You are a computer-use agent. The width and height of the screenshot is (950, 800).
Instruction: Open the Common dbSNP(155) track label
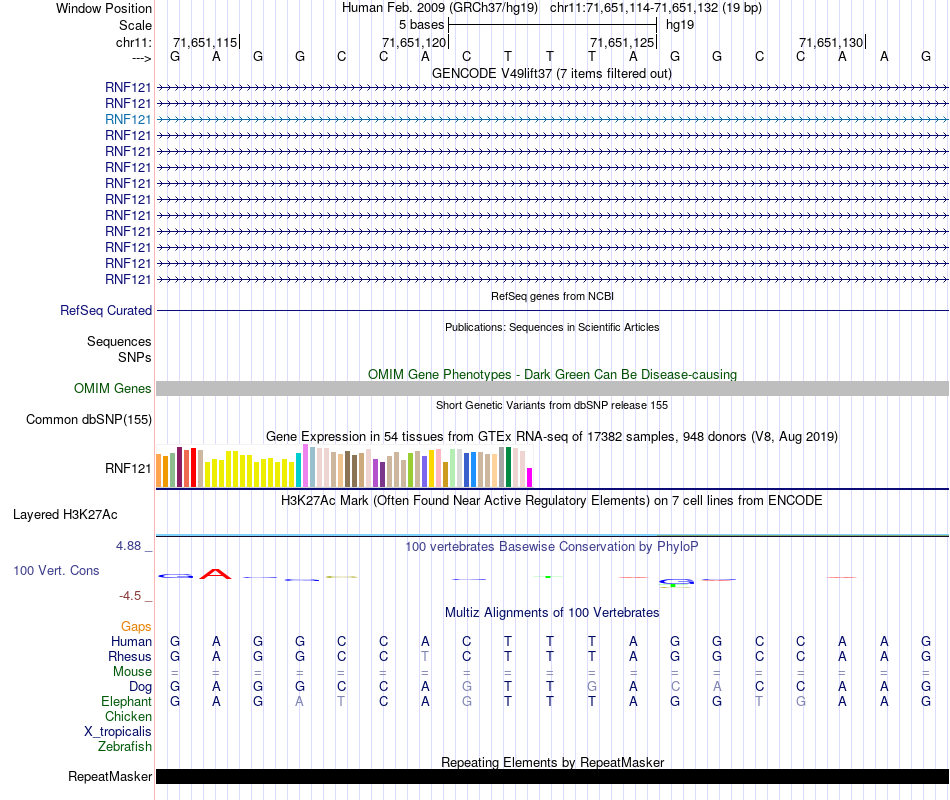(x=89, y=420)
